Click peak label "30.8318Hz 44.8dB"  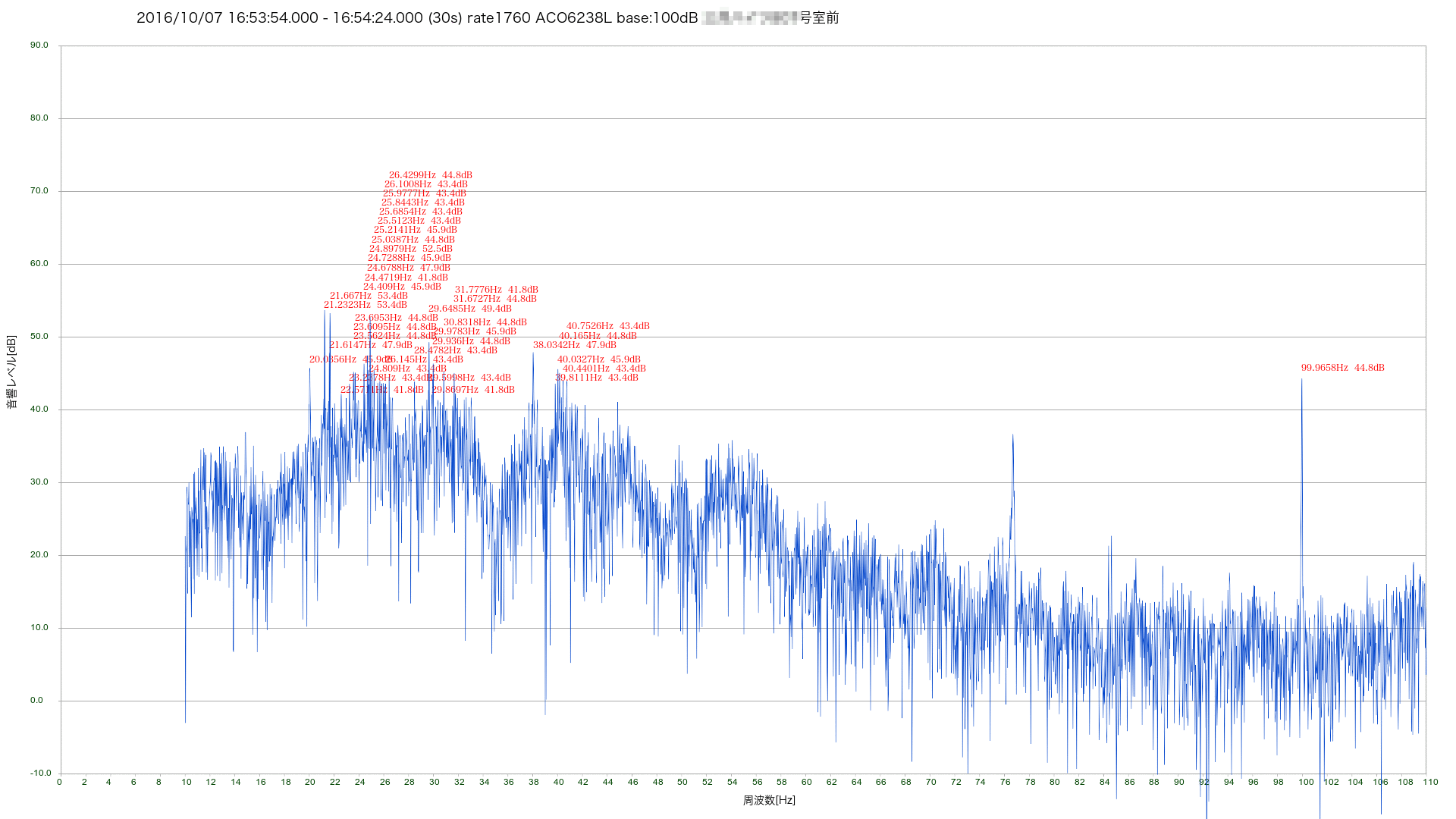click(x=485, y=322)
